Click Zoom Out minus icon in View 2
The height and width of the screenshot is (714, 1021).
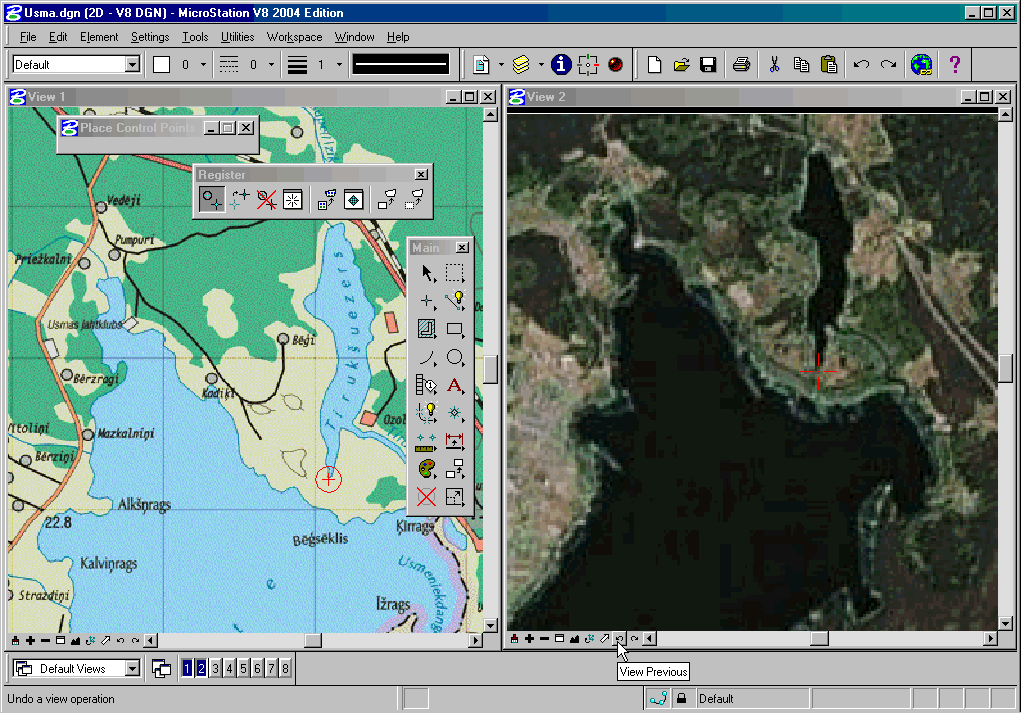[544, 639]
